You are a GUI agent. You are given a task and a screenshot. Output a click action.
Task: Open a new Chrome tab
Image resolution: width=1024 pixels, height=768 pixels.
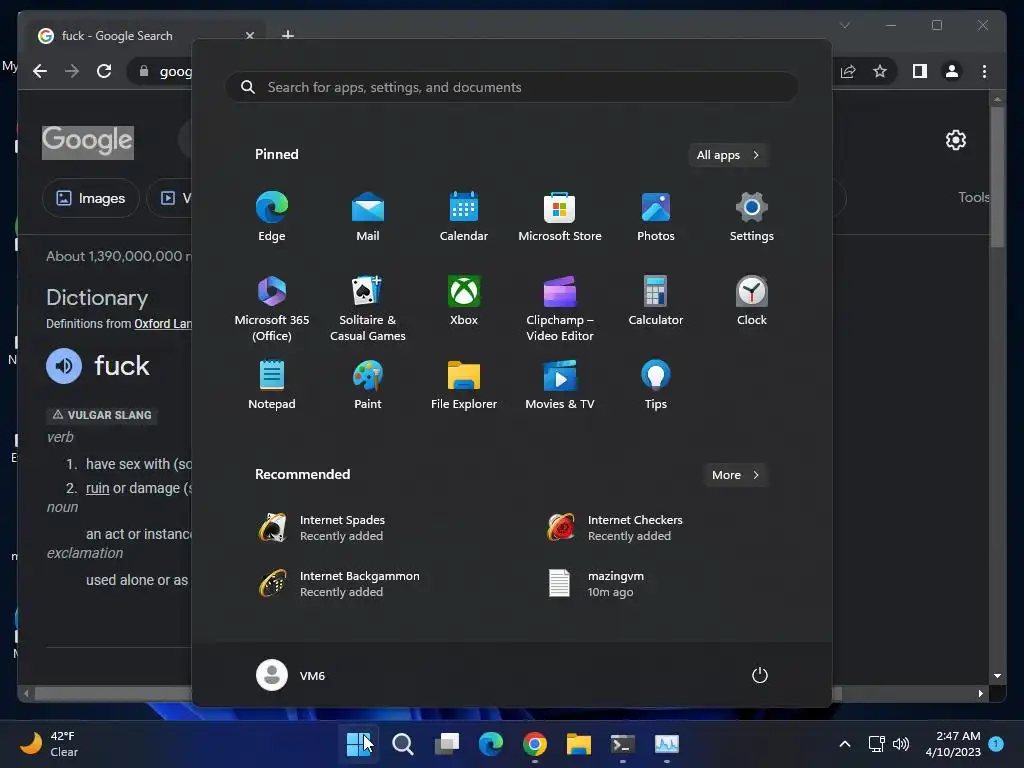(287, 35)
